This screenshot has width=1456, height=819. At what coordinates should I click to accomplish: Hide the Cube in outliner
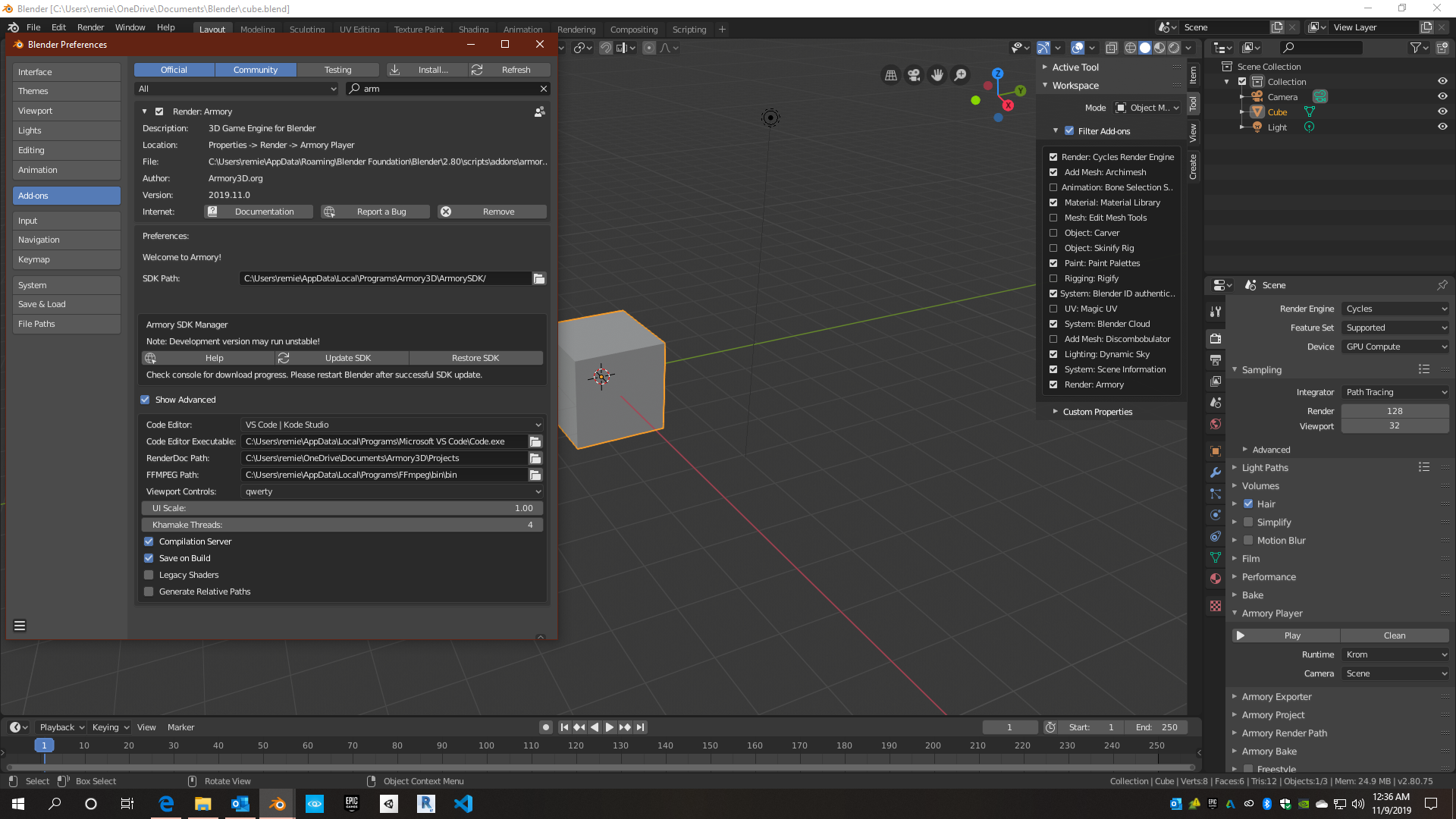pyautogui.click(x=1442, y=112)
